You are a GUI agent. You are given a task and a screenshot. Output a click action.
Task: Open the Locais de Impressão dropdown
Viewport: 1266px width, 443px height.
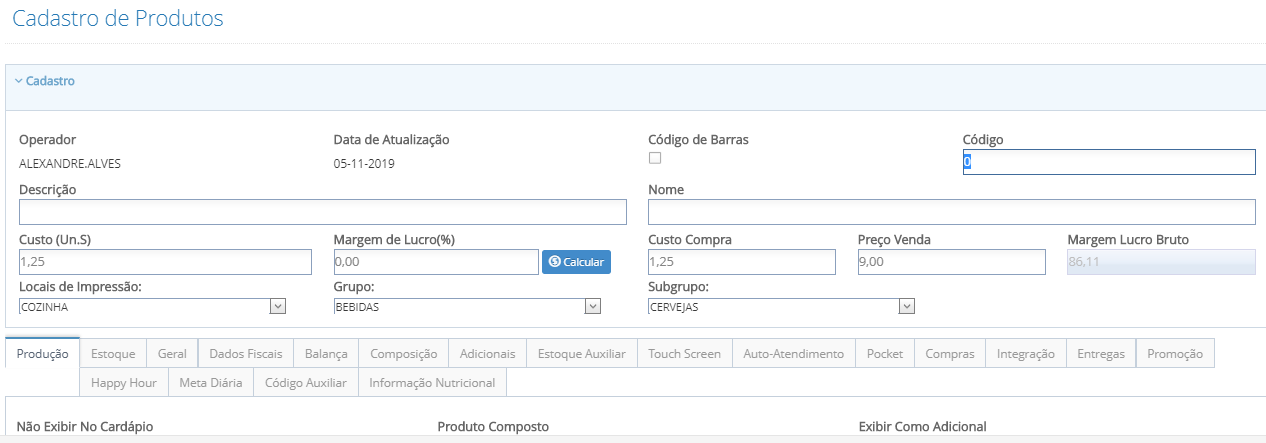click(153, 306)
